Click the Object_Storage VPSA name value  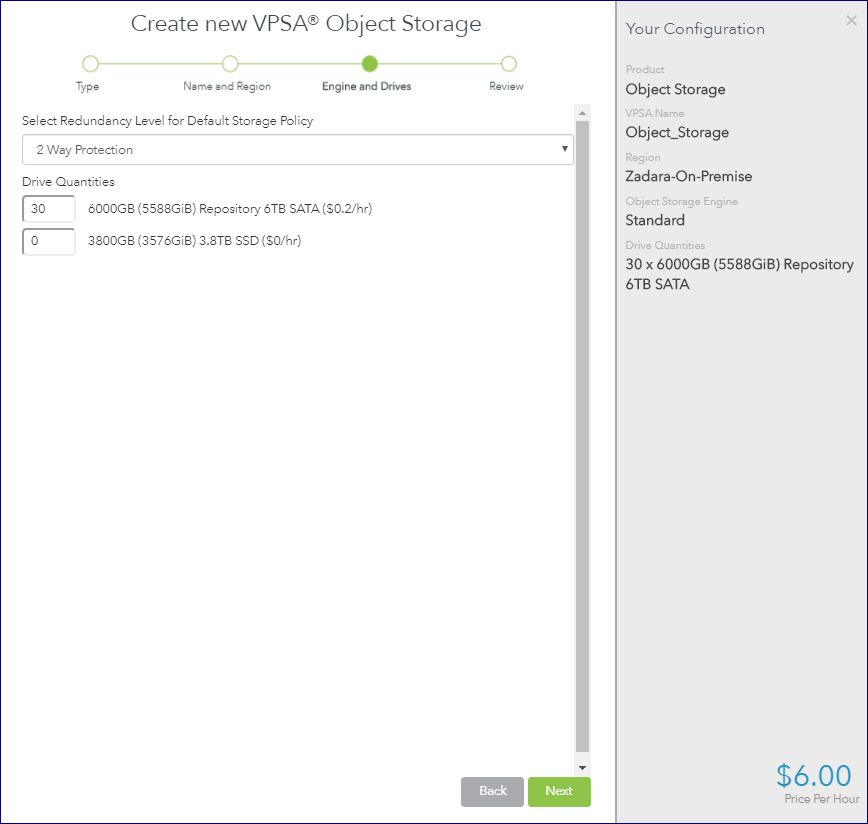point(677,132)
